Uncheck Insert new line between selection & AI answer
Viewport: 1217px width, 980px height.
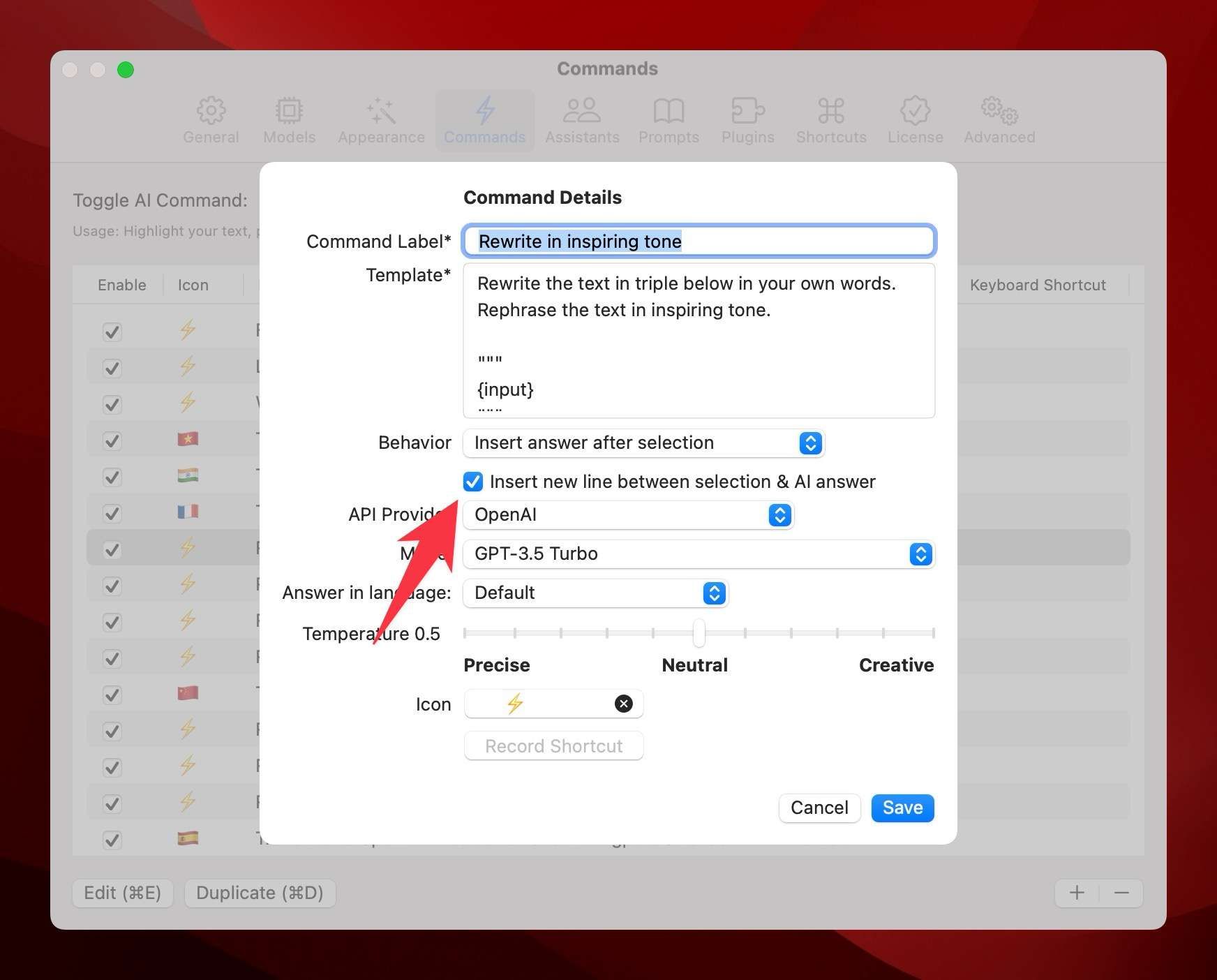click(473, 482)
